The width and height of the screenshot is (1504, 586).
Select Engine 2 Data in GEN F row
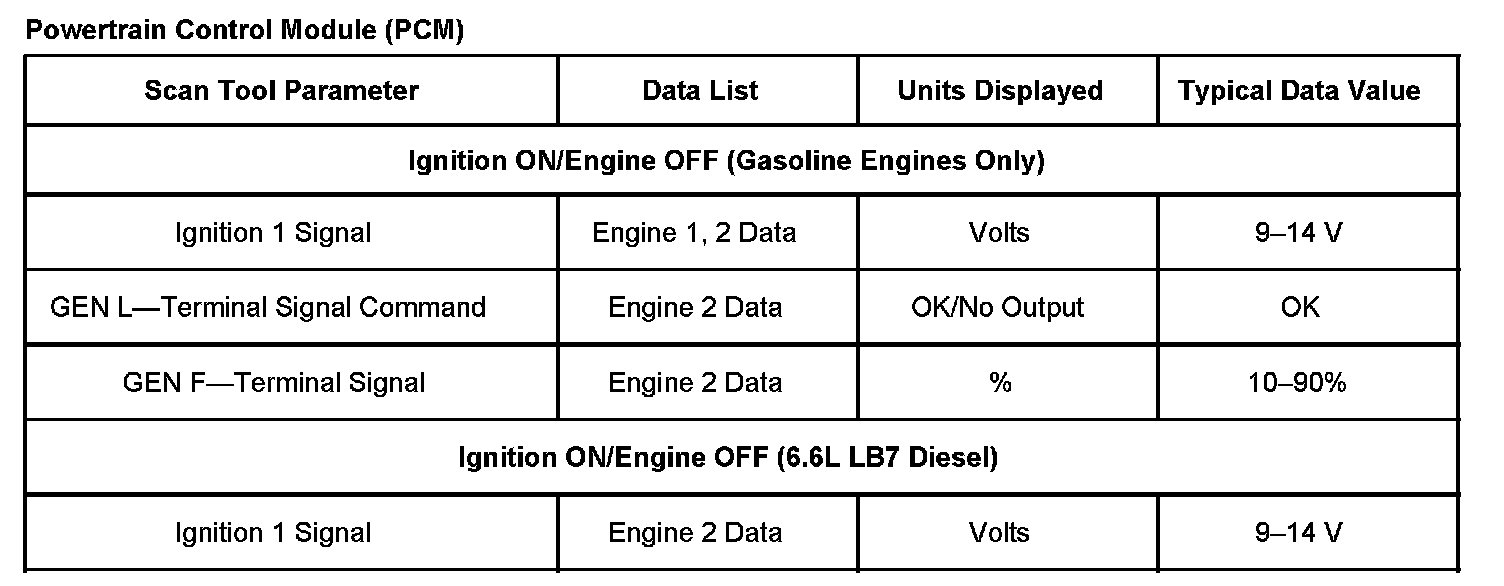(695, 383)
